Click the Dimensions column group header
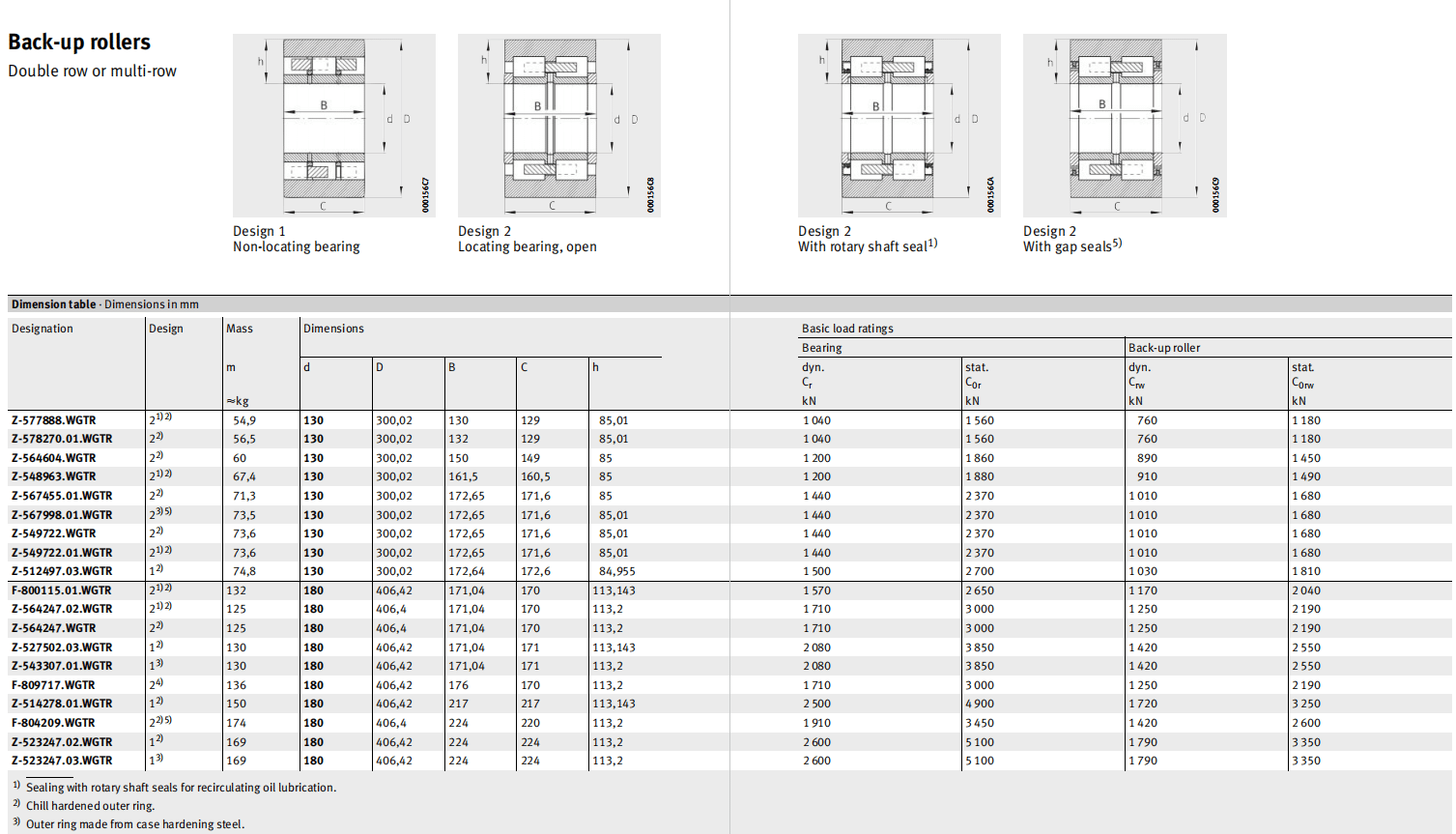Viewport: 1456px width, 834px height. [x=333, y=329]
